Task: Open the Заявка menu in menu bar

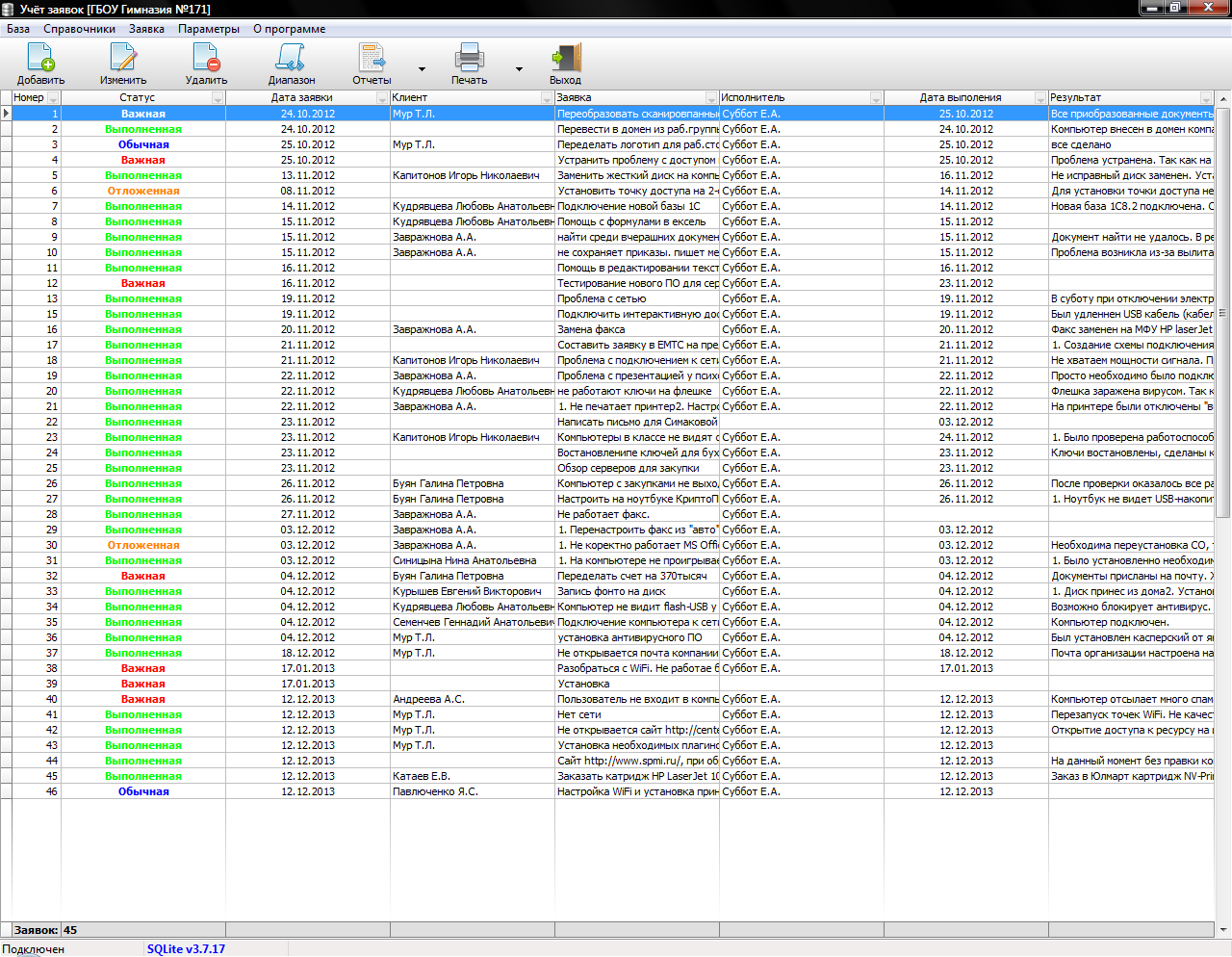Action: (x=146, y=29)
